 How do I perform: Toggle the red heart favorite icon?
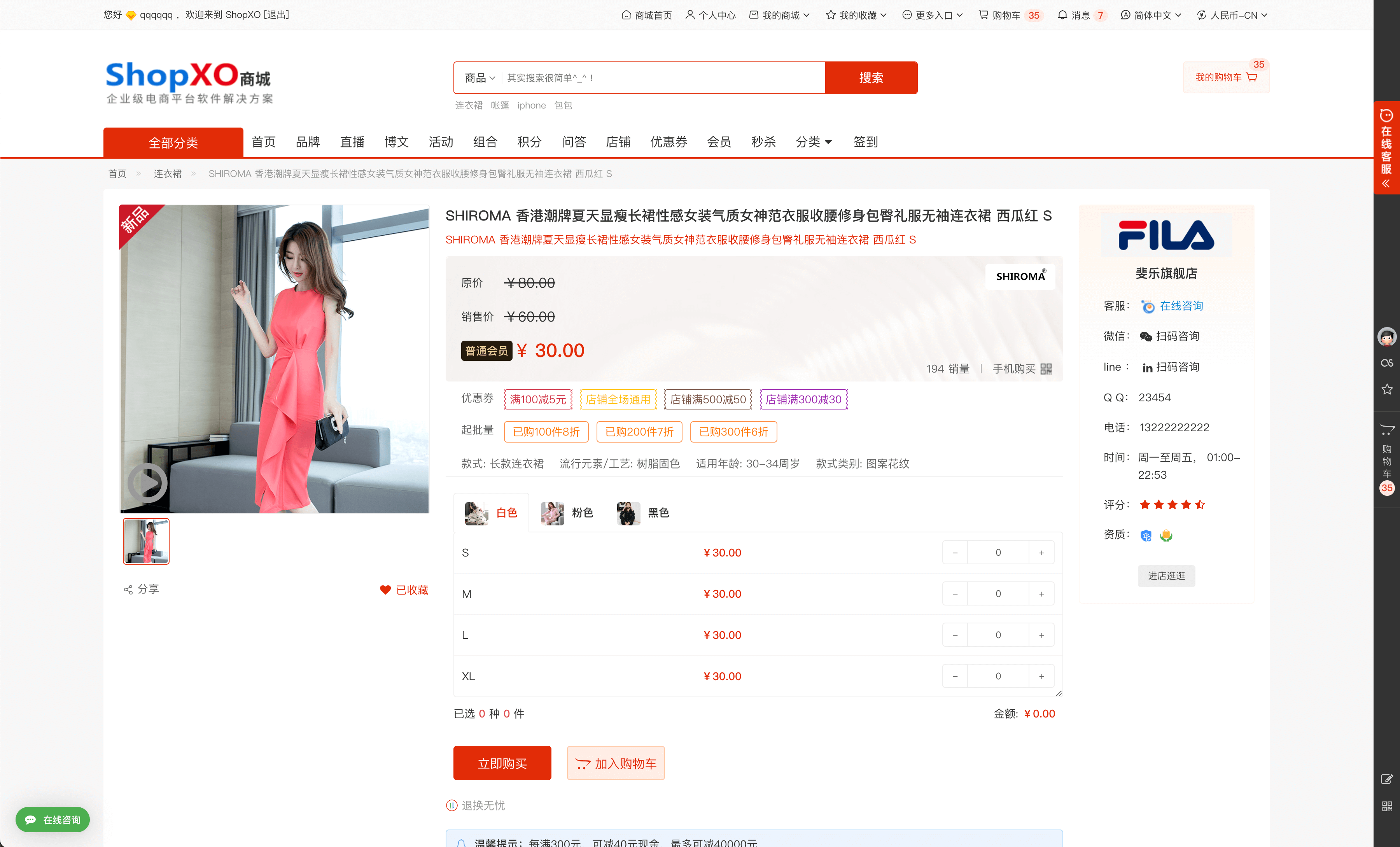[385, 590]
